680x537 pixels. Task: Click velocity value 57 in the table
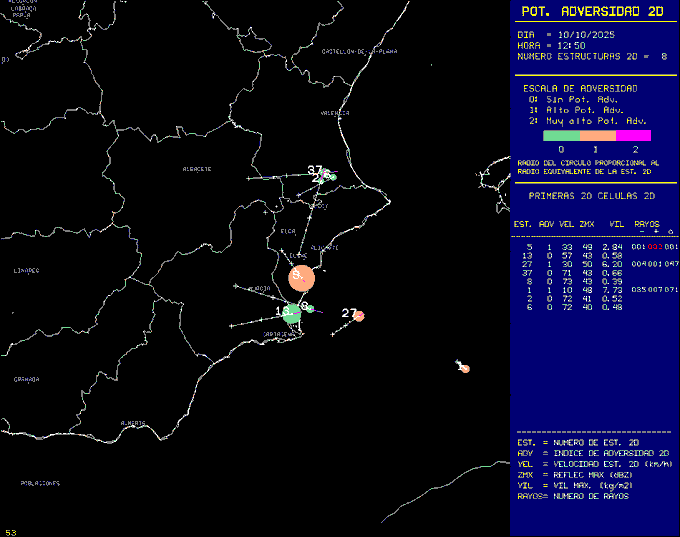point(567,255)
